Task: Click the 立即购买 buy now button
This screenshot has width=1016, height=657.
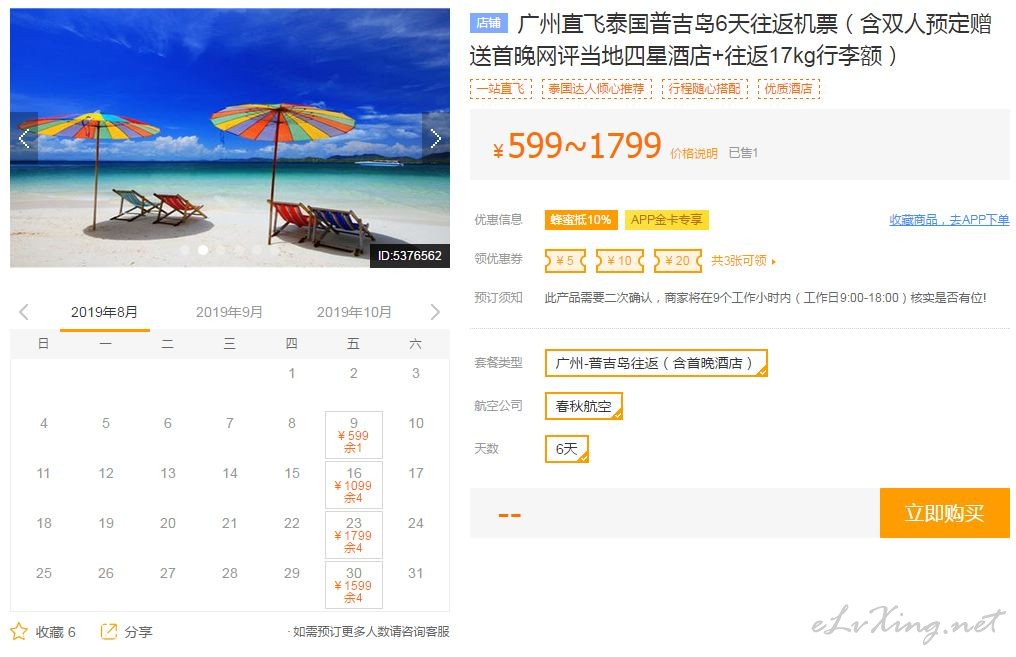Action: pos(944,513)
